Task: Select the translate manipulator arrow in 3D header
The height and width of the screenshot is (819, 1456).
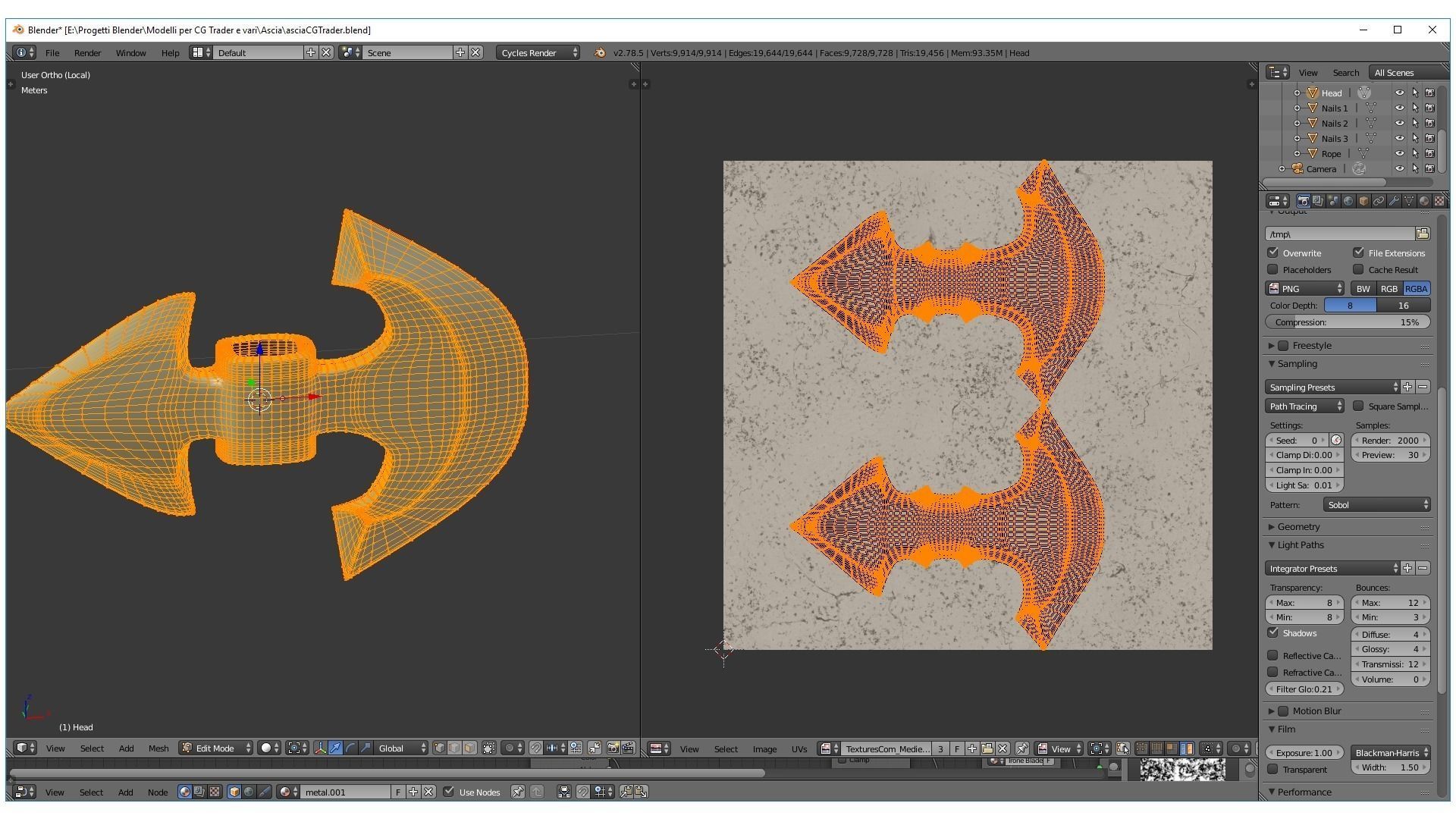Action: click(x=335, y=748)
